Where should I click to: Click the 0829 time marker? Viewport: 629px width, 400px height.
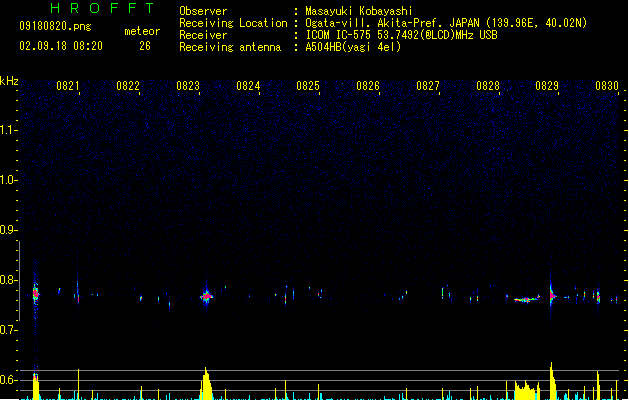[x=547, y=86]
